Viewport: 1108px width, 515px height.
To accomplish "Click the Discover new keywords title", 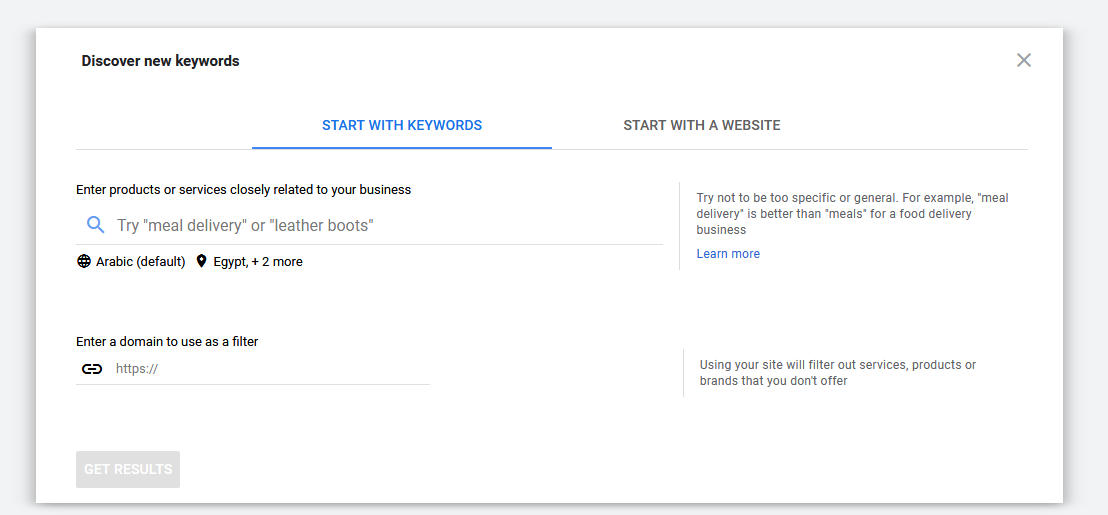I will click(x=160, y=61).
